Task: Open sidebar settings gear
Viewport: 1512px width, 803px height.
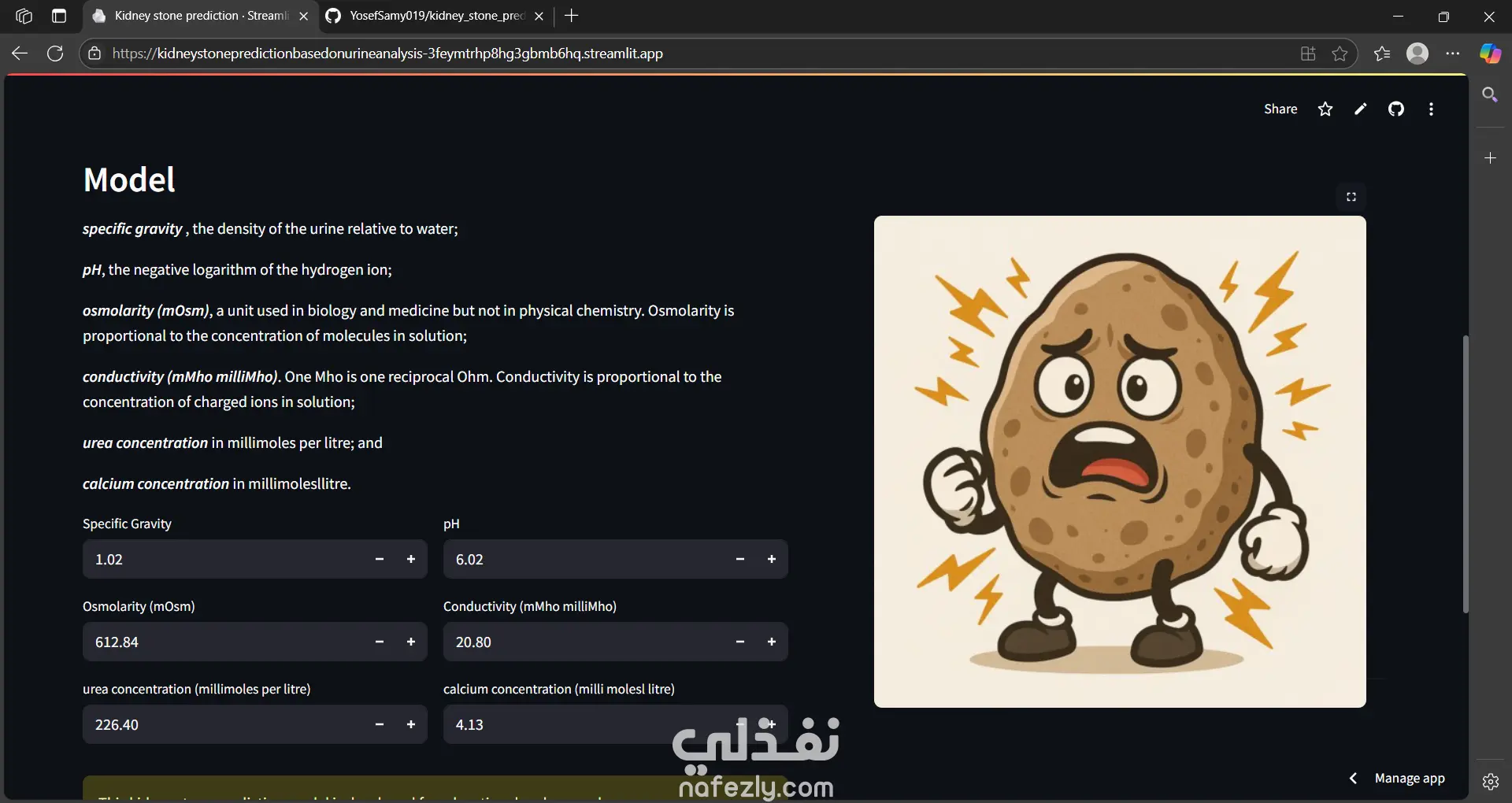Action: tap(1490, 782)
